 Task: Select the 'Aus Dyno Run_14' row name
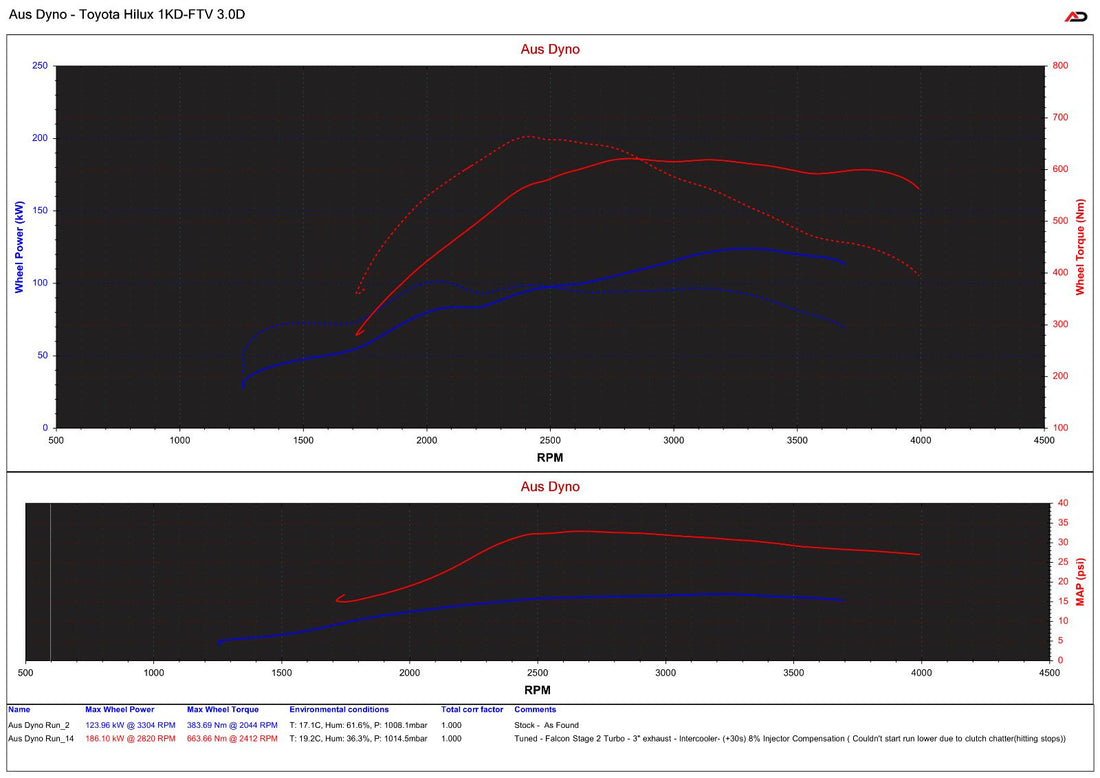pyautogui.click(x=43, y=738)
